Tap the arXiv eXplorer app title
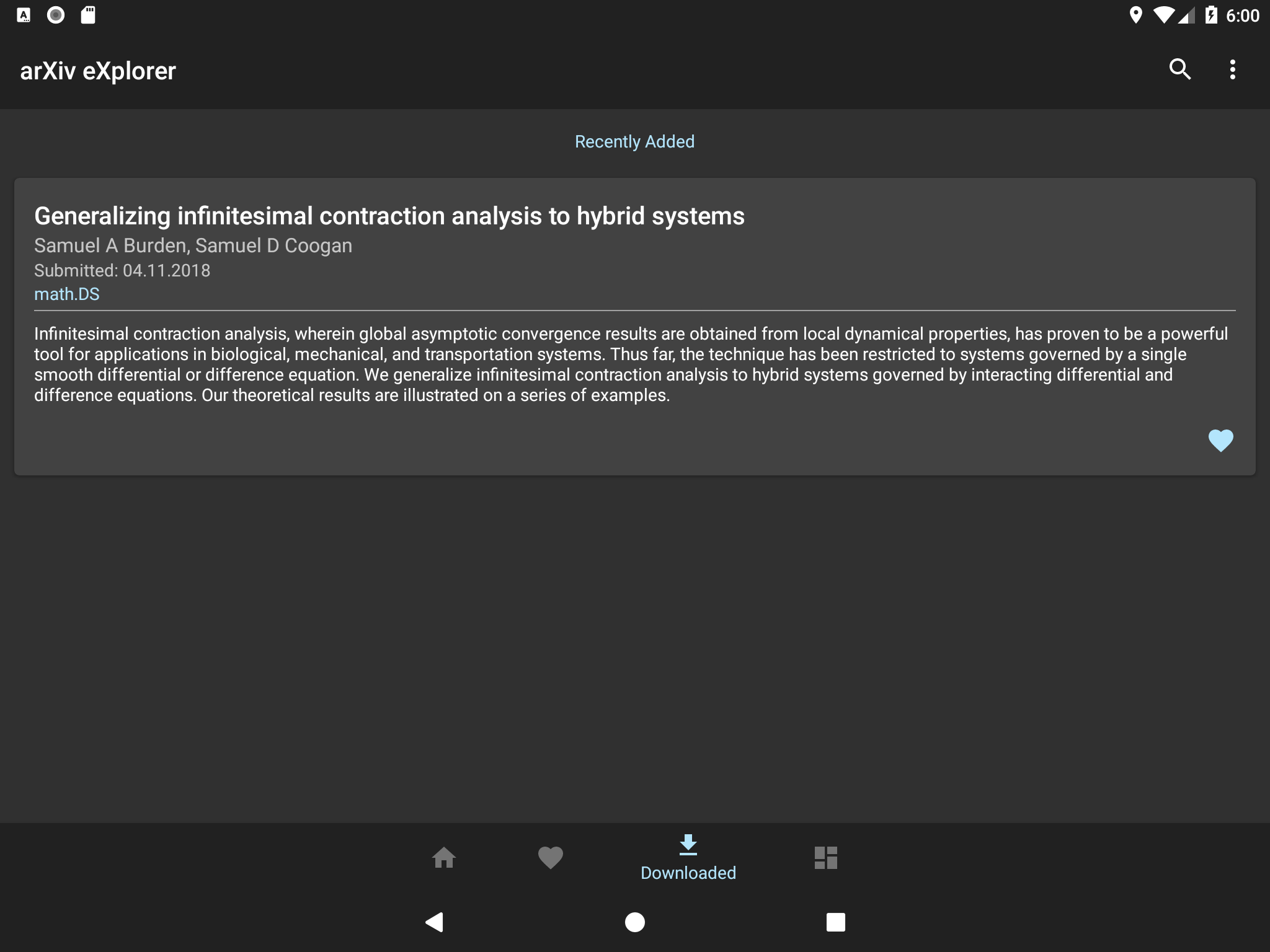The image size is (1270, 952). click(98, 71)
